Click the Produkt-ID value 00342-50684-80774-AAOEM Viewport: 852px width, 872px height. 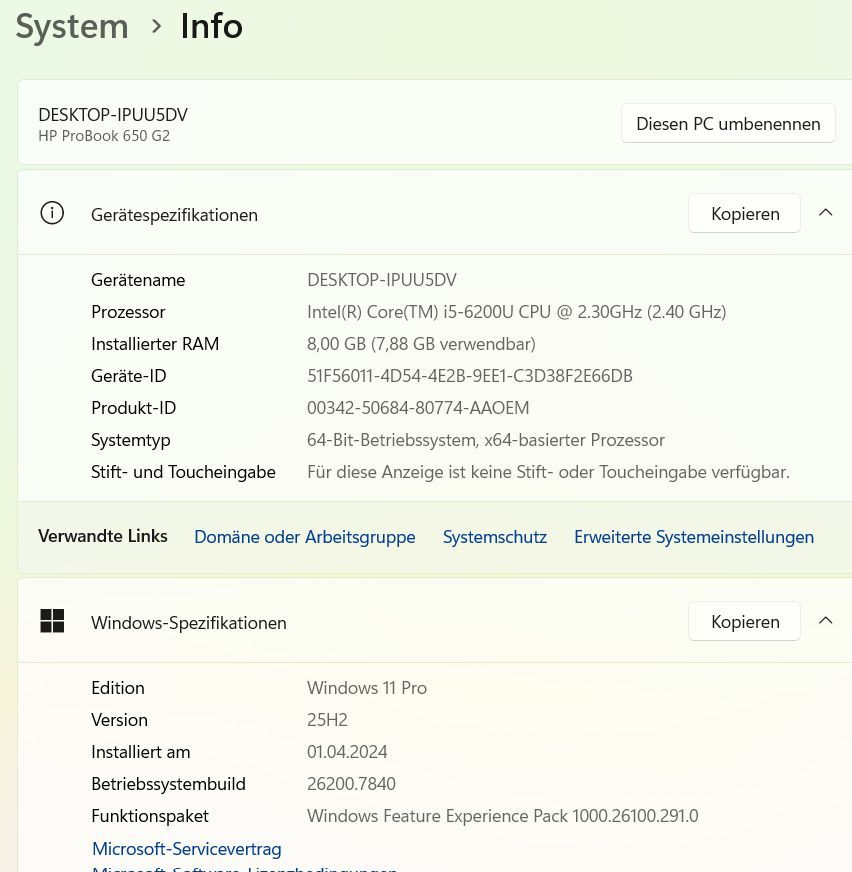click(417, 408)
